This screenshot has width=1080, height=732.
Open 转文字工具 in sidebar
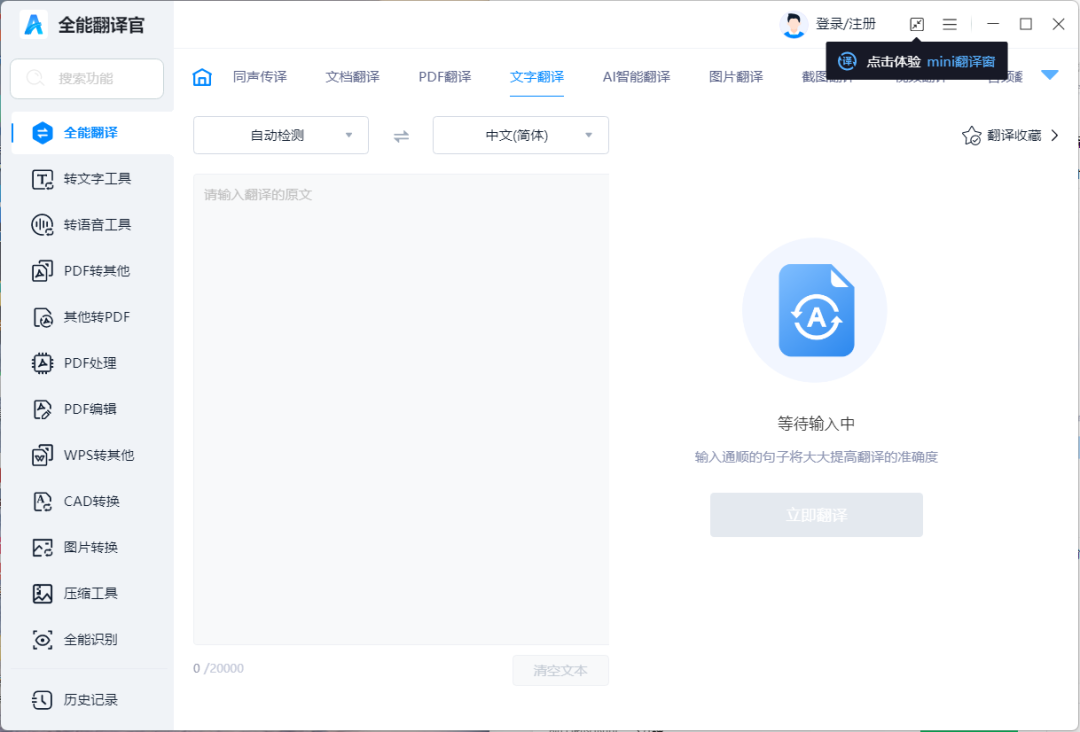97,179
